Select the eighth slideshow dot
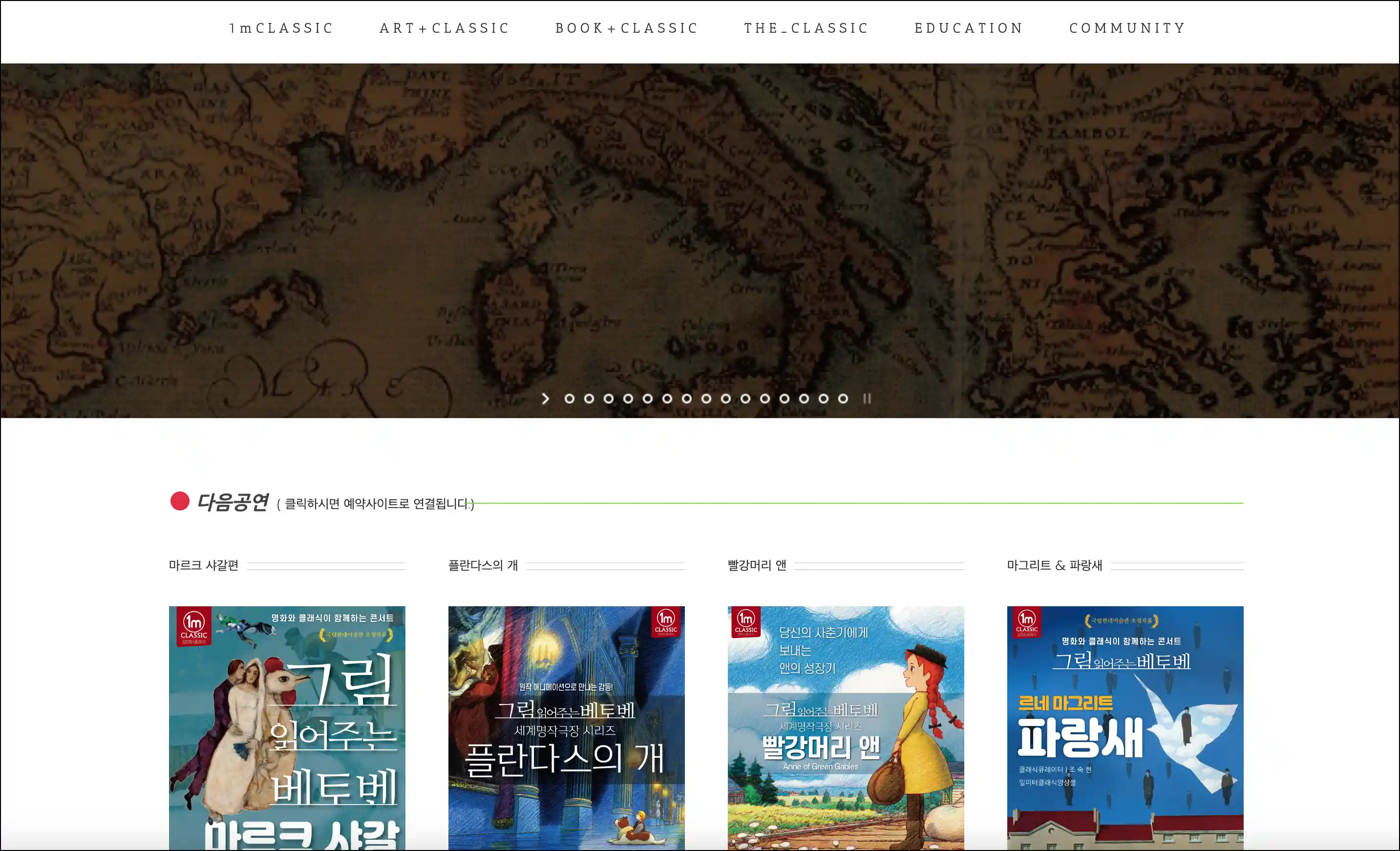Screen dimensions: 1400x851 706,399
